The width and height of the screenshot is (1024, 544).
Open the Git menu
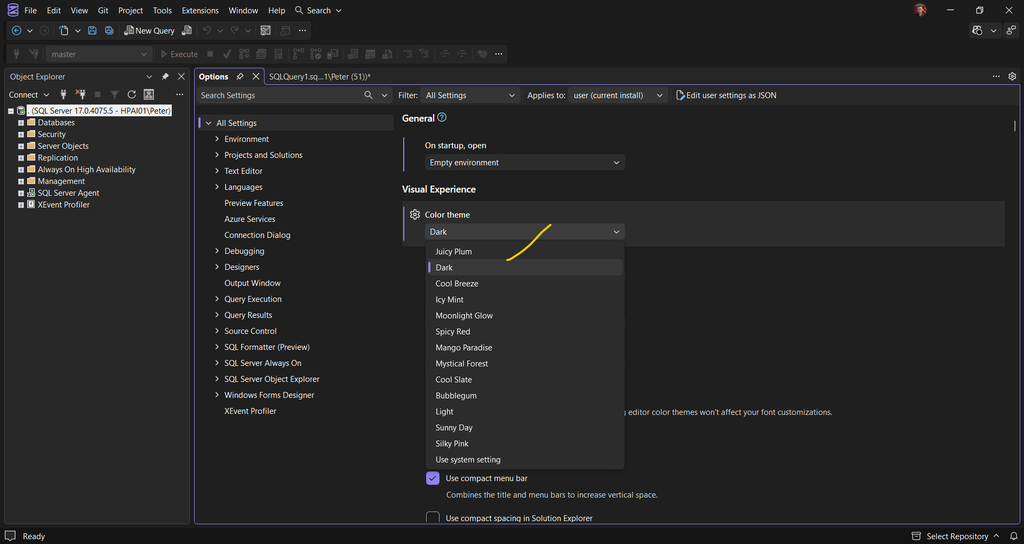point(103,10)
